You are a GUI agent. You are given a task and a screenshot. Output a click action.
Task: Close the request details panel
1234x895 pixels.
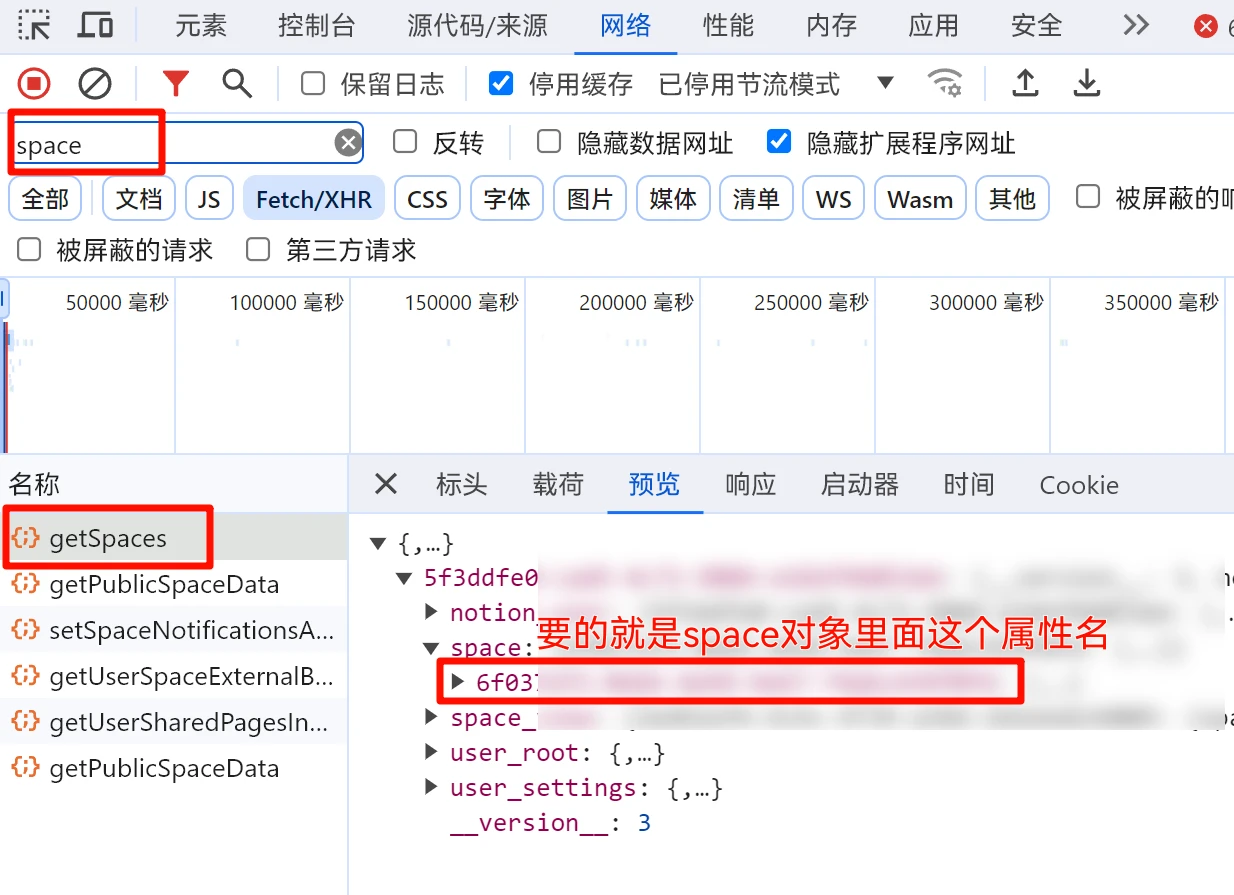click(x=385, y=485)
